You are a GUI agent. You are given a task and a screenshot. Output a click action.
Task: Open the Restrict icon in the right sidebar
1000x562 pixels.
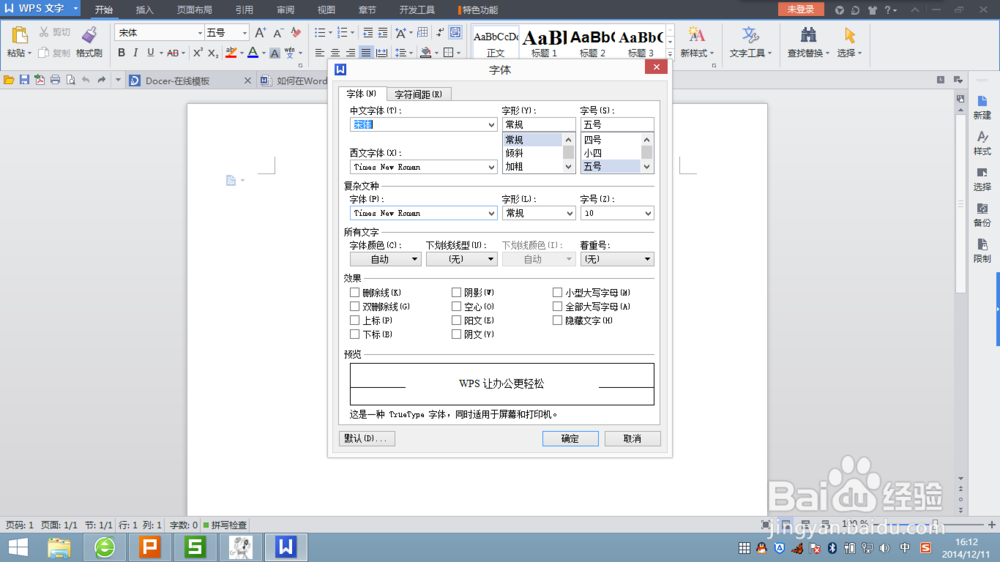982,245
